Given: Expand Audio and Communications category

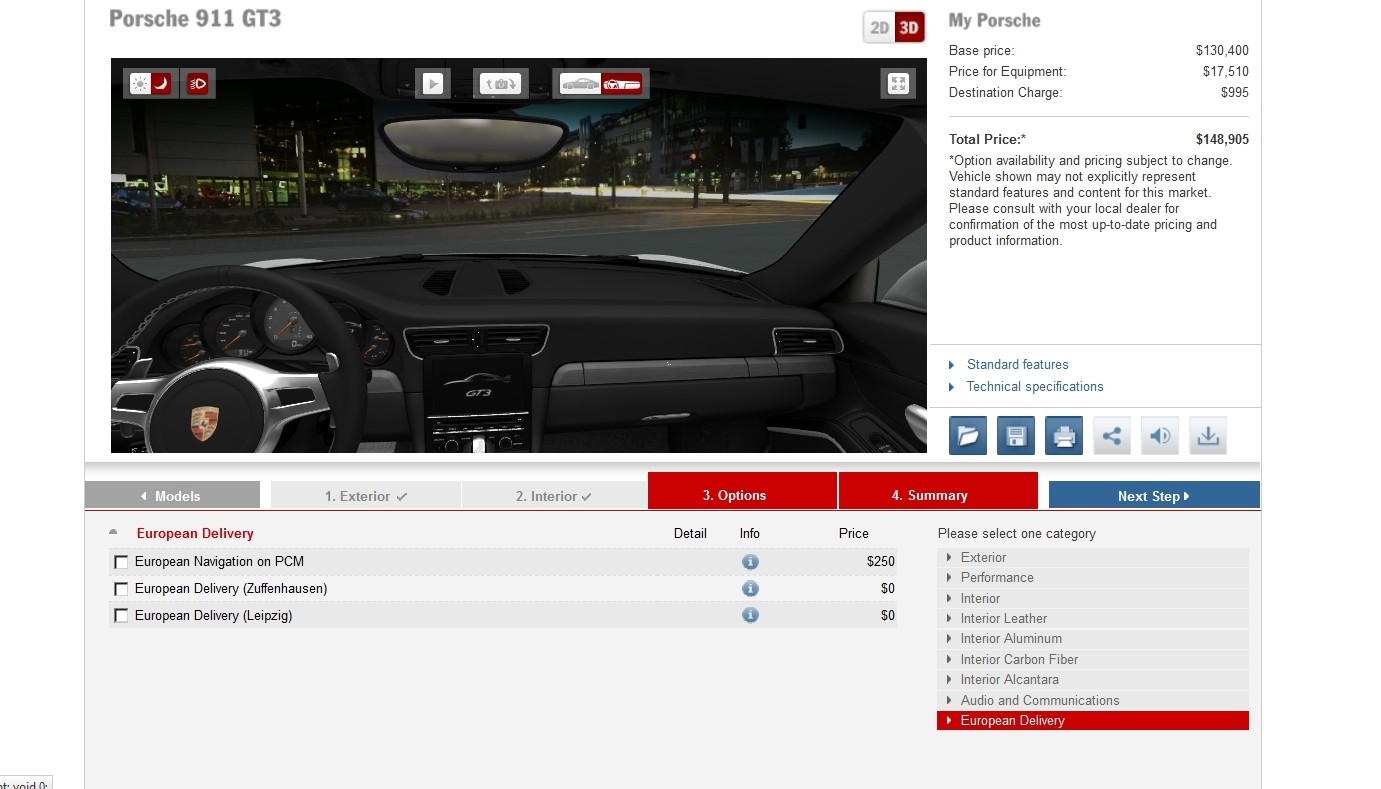Looking at the screenshot, I should (1093, 700).
